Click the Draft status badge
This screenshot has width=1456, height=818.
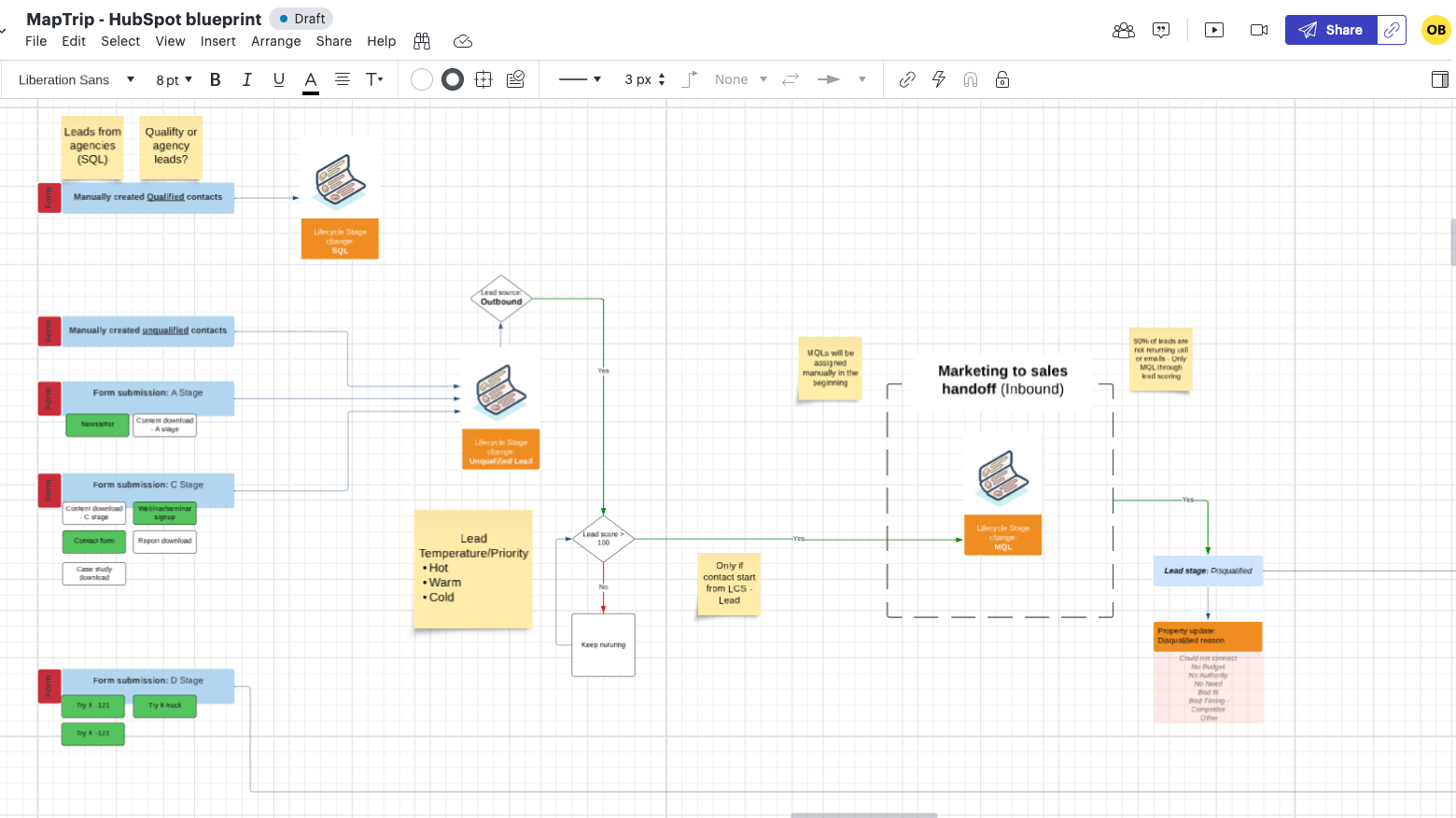pos(301,19)
